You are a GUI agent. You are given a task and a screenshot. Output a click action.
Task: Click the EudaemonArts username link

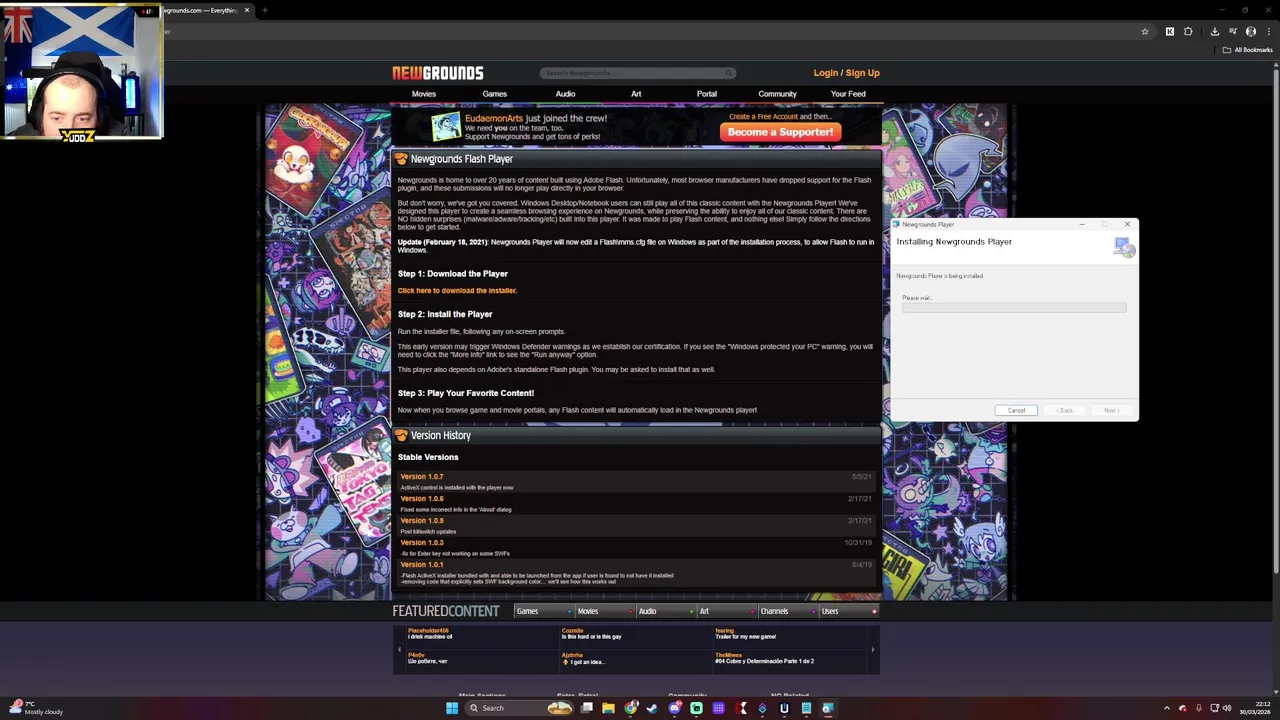(494, 118)
